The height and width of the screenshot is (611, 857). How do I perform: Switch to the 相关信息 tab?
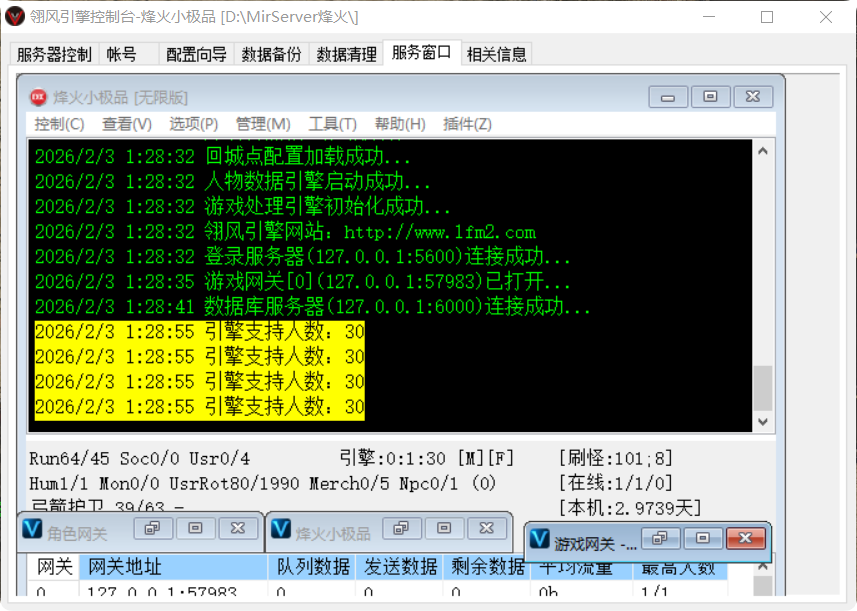pos(495,54)
